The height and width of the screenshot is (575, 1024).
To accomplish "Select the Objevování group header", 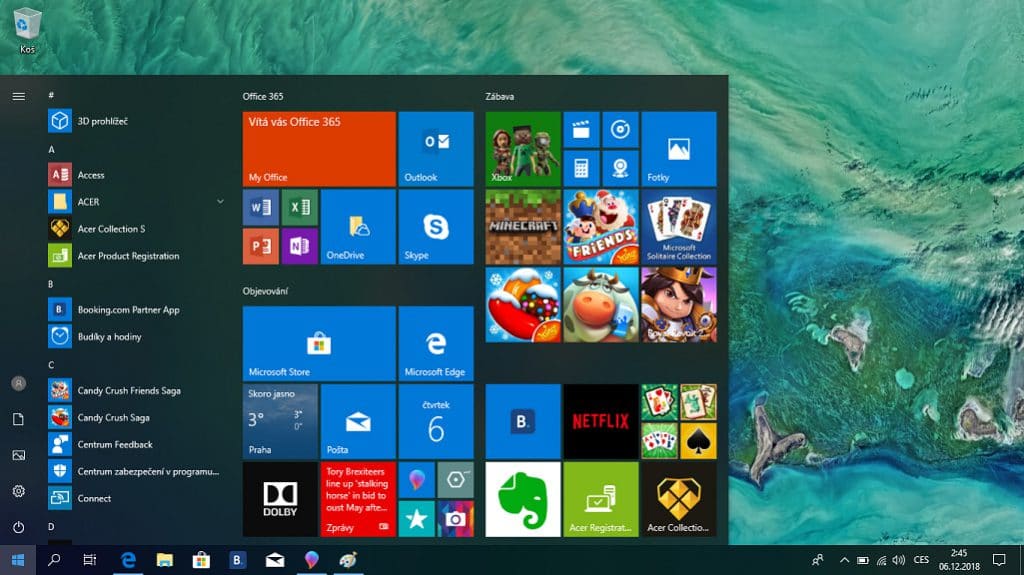I will (265, 291).
